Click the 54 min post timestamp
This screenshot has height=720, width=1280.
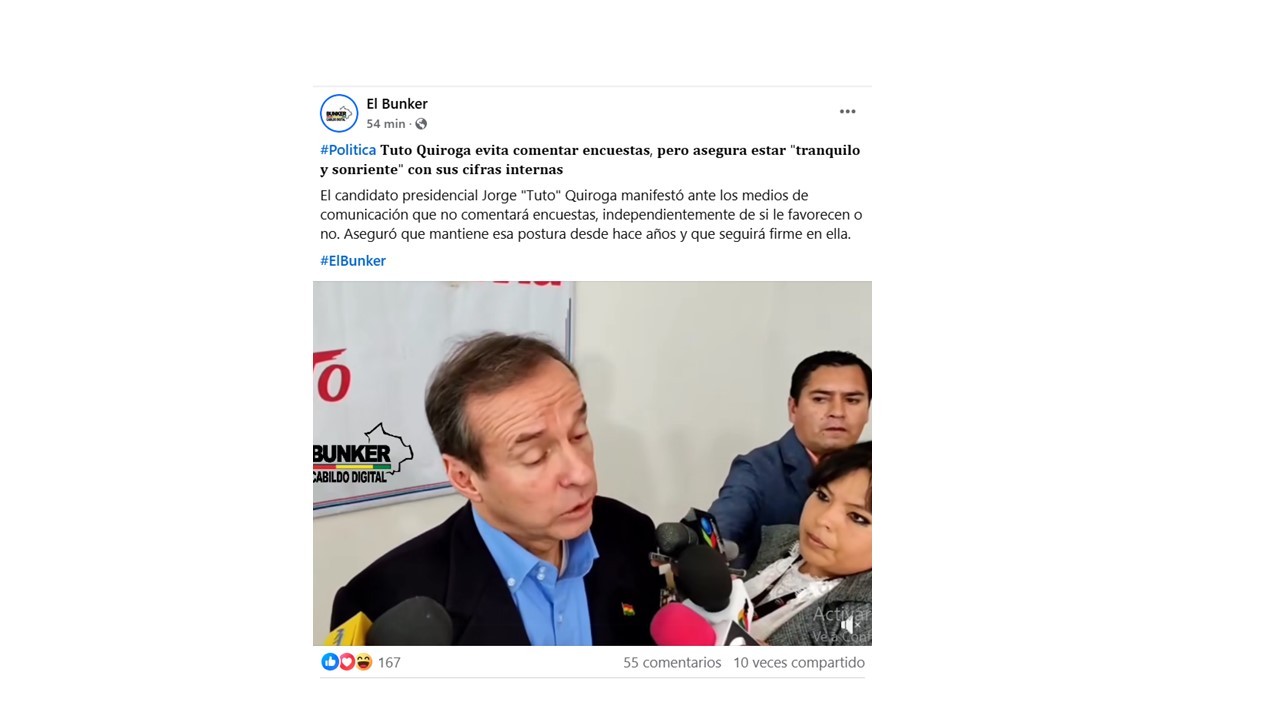(x=386, y=124)
